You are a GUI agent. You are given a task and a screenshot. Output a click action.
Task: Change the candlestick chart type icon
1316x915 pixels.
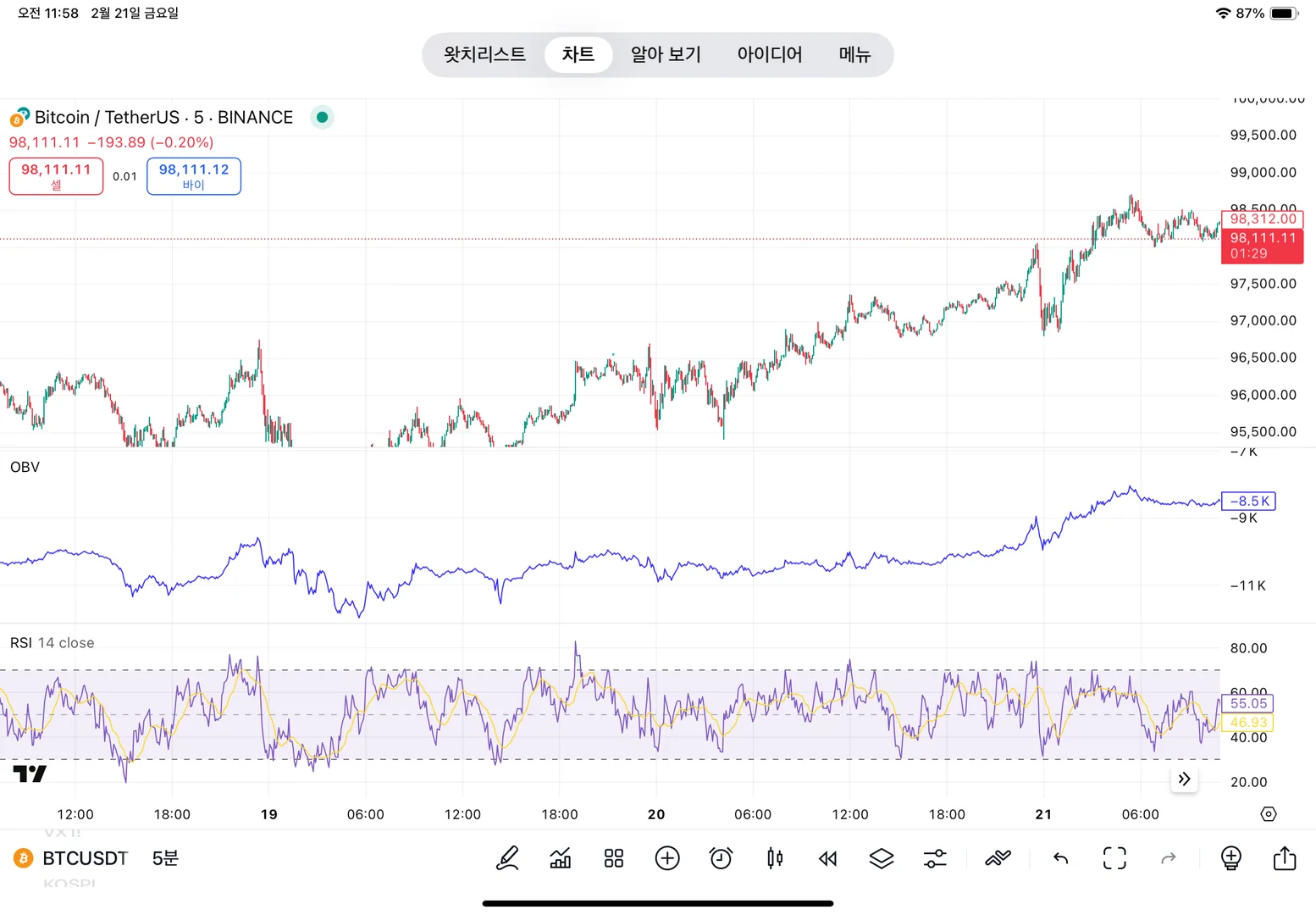click(x=774, y=858)
